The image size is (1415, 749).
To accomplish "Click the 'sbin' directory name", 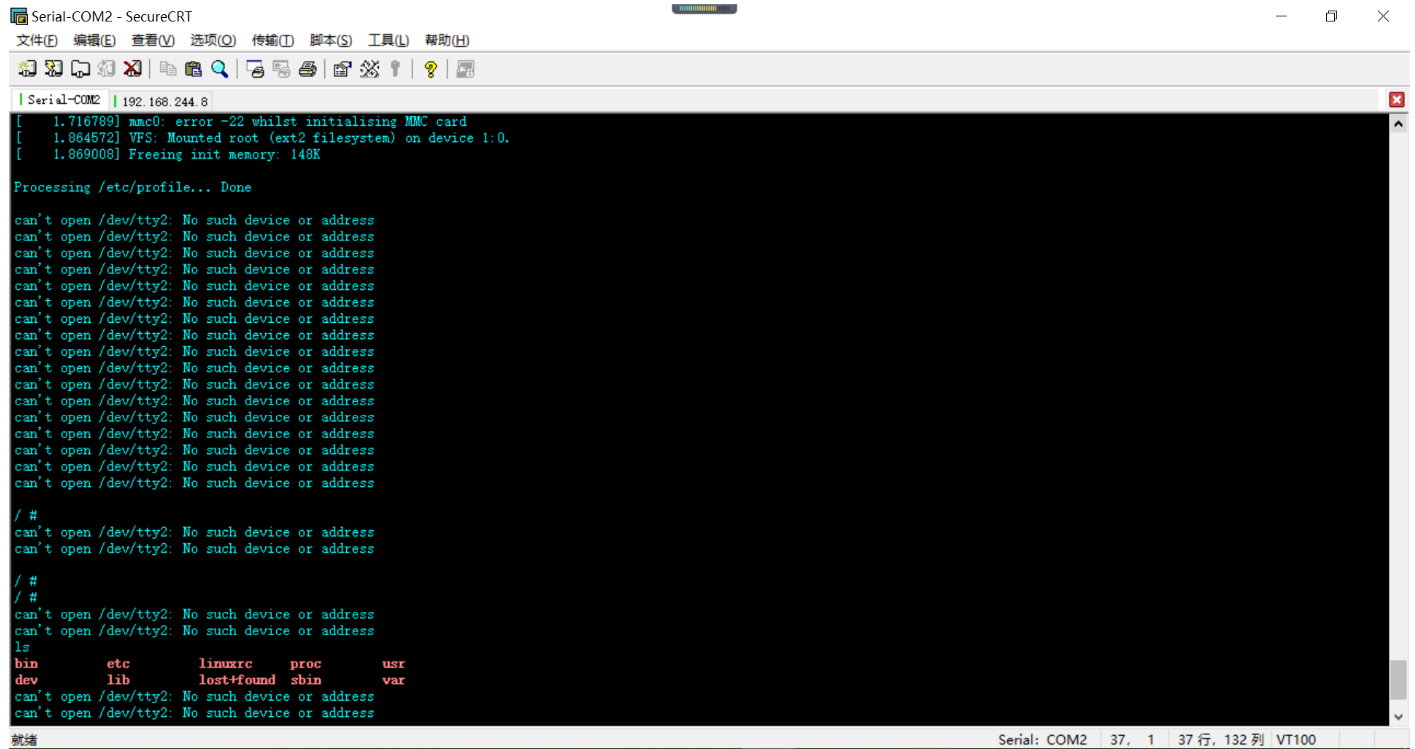I will pos(306,680).
